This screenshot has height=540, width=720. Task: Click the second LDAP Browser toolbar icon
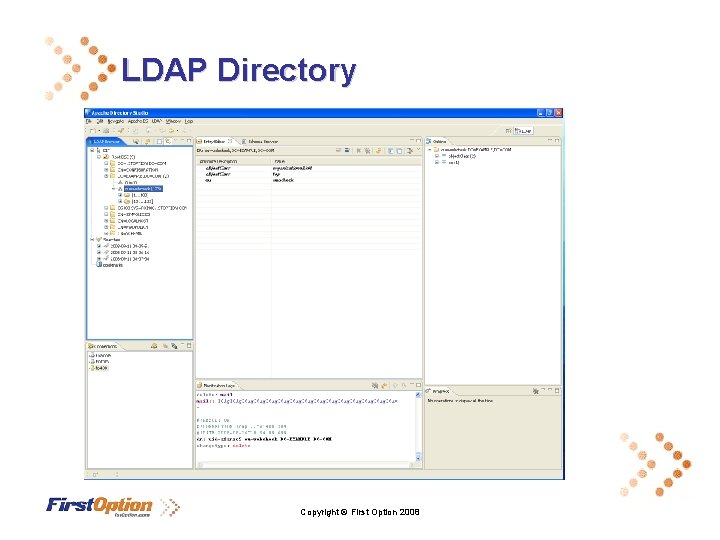click(147, 141)
